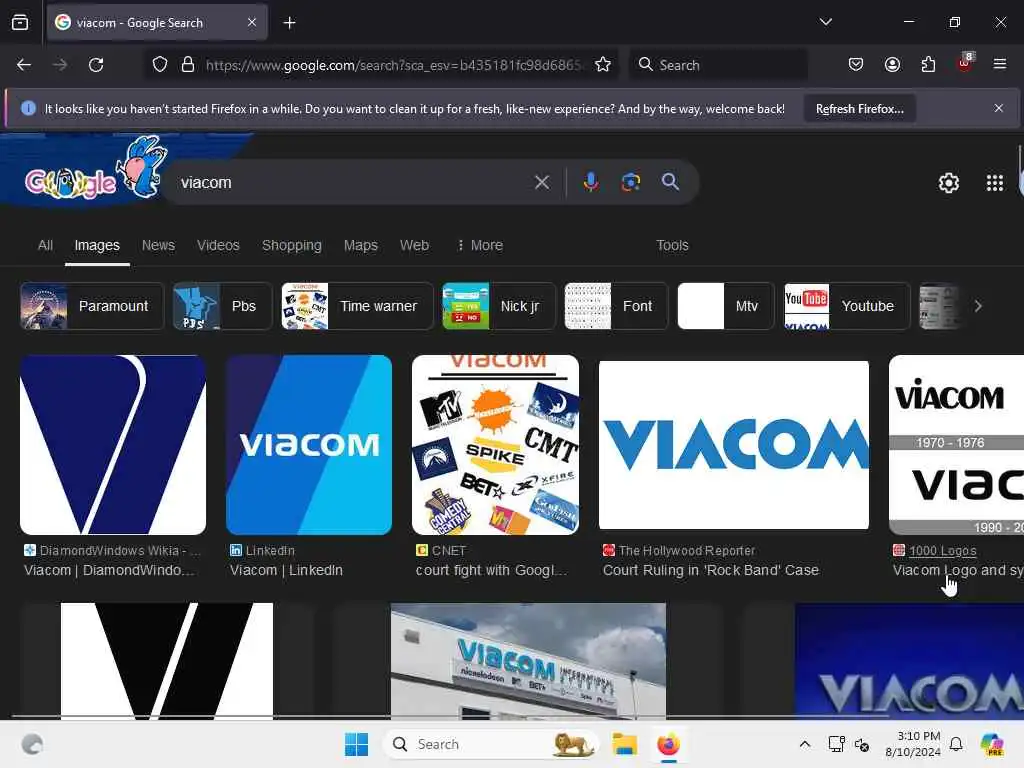Image resolution: width=1024 pixels, height=768 pixels.
Task: Open the Extensions puzzle icon
Action: point(928,65)
